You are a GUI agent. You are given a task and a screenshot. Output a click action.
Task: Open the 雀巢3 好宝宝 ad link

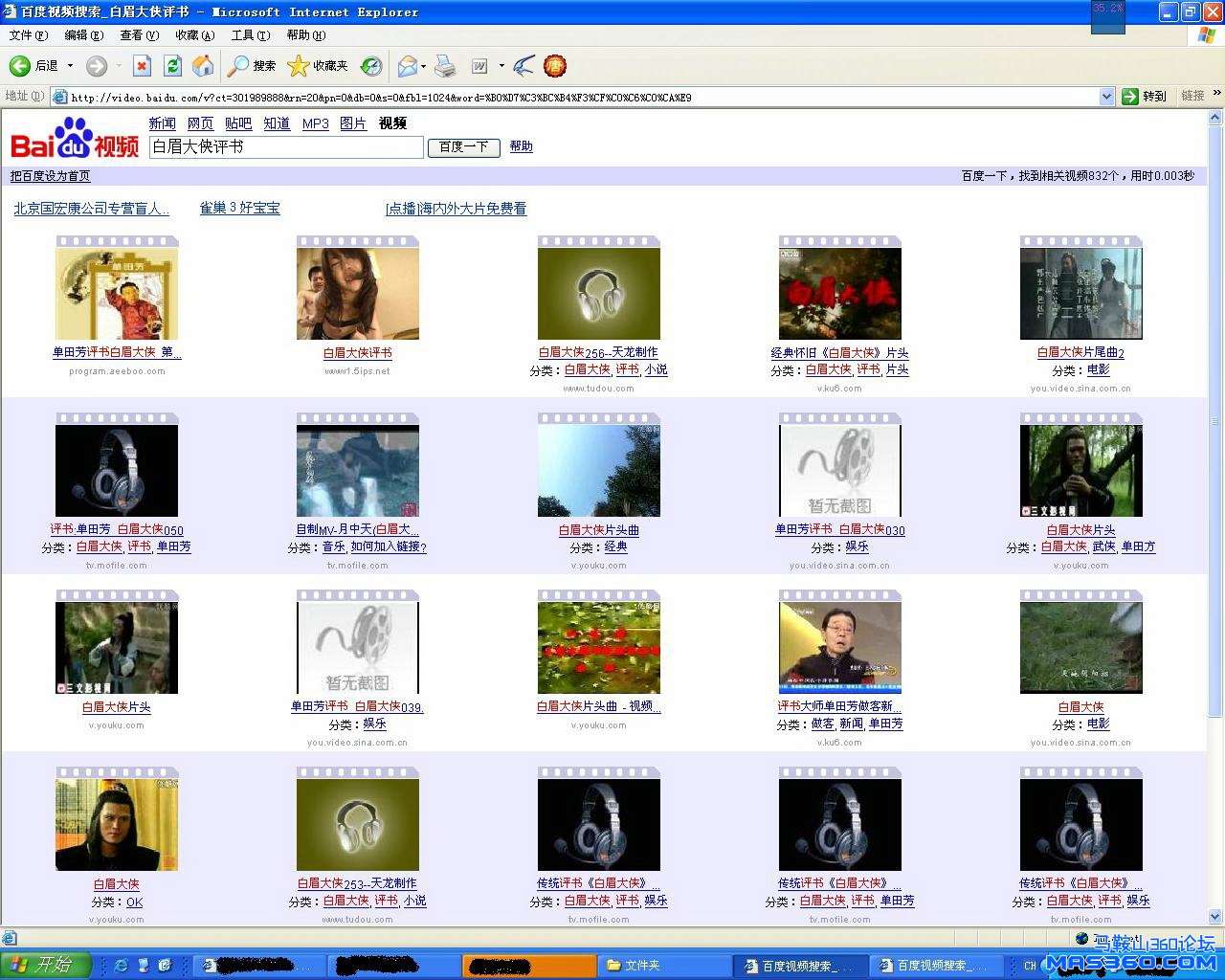click(239, 208)
